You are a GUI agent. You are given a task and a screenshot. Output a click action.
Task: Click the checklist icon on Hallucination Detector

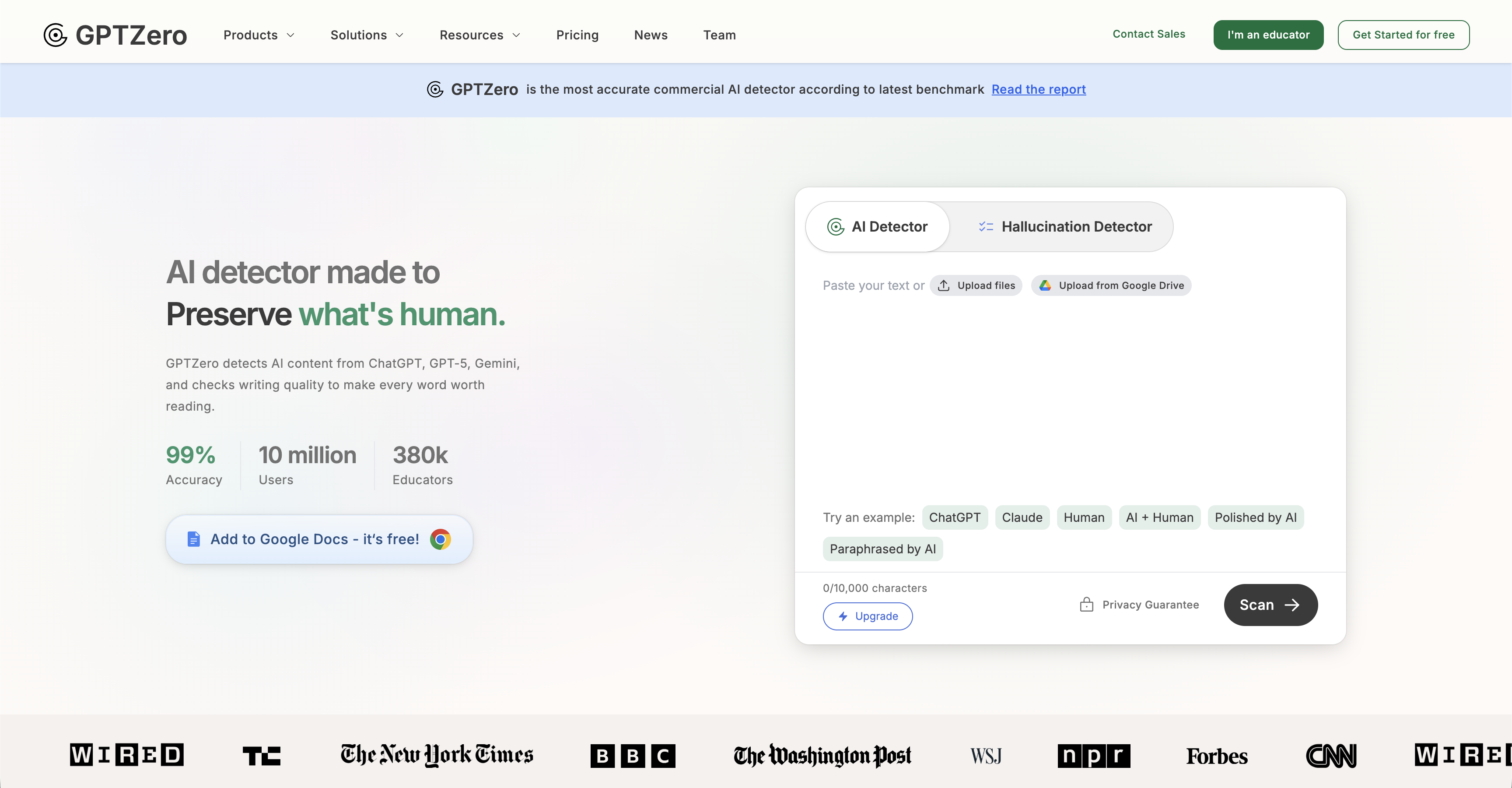(x=986, y=227)
